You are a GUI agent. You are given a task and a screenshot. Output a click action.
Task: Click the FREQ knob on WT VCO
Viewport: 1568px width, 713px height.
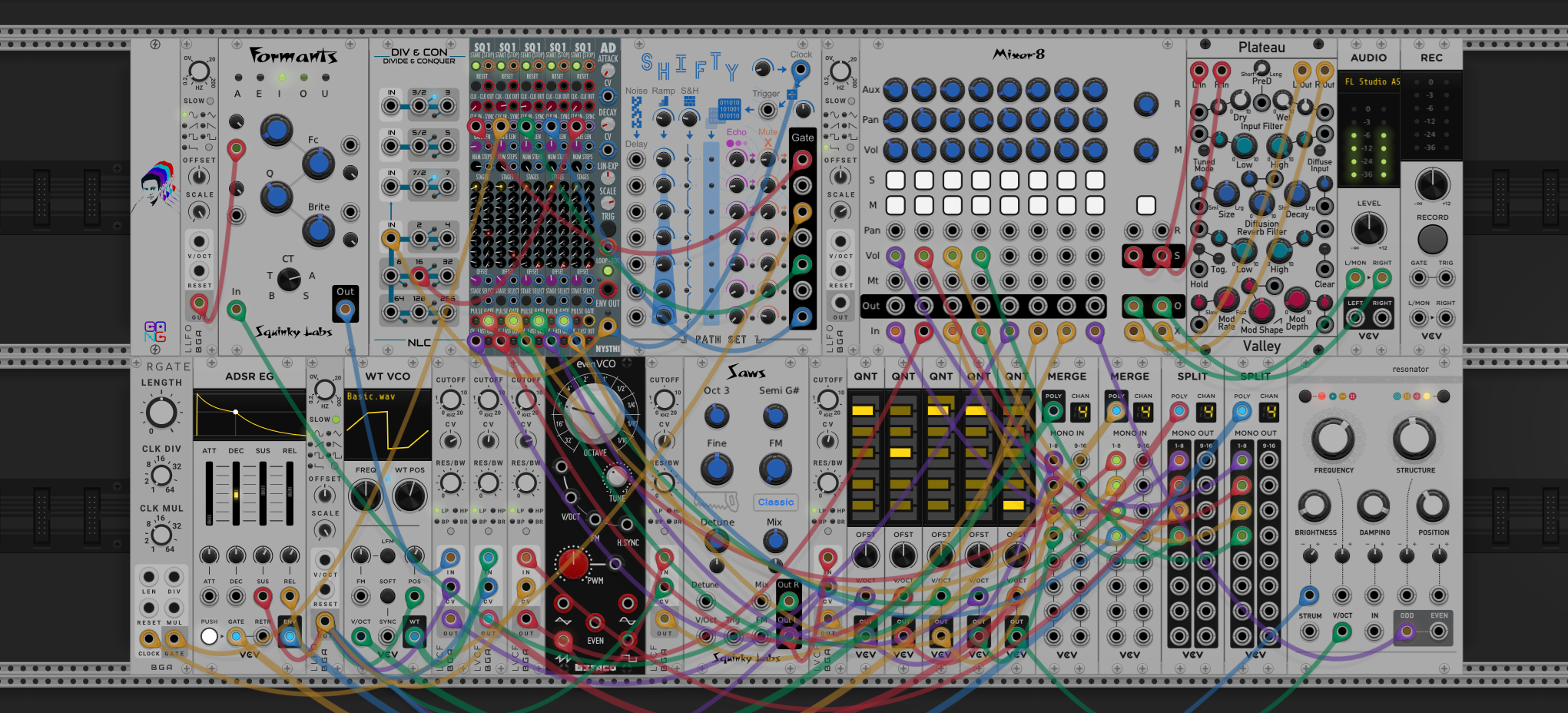click(366, 496)
